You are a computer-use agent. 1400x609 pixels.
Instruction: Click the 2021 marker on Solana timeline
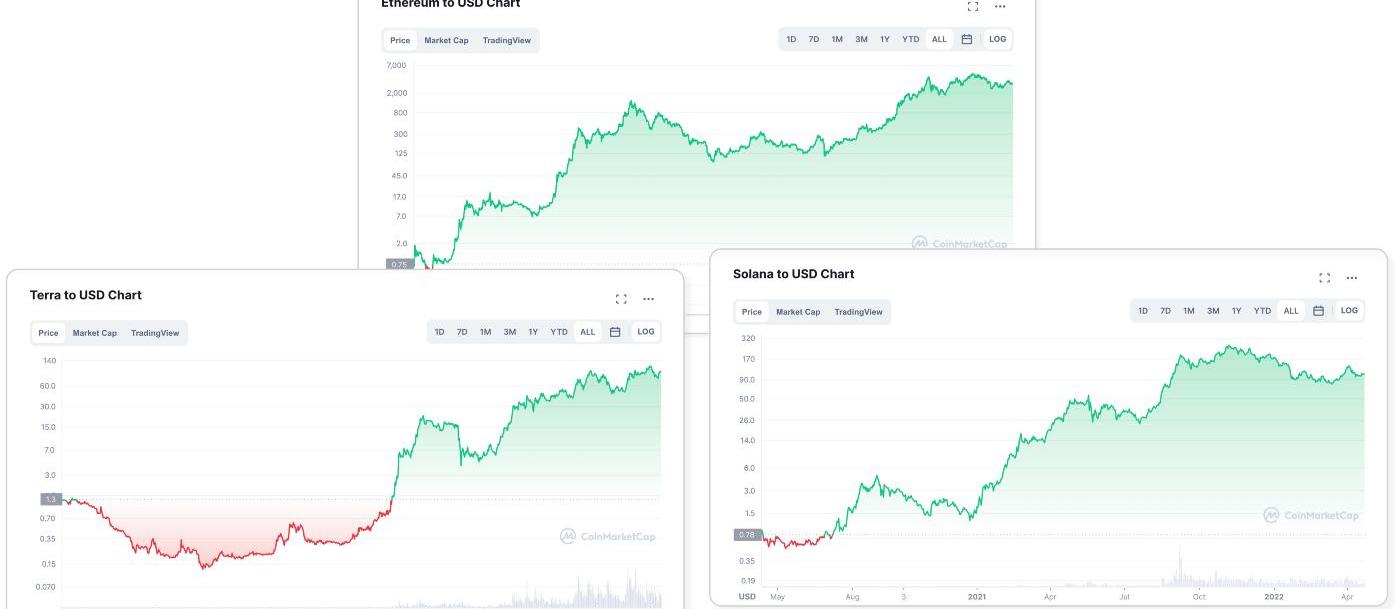977,597
